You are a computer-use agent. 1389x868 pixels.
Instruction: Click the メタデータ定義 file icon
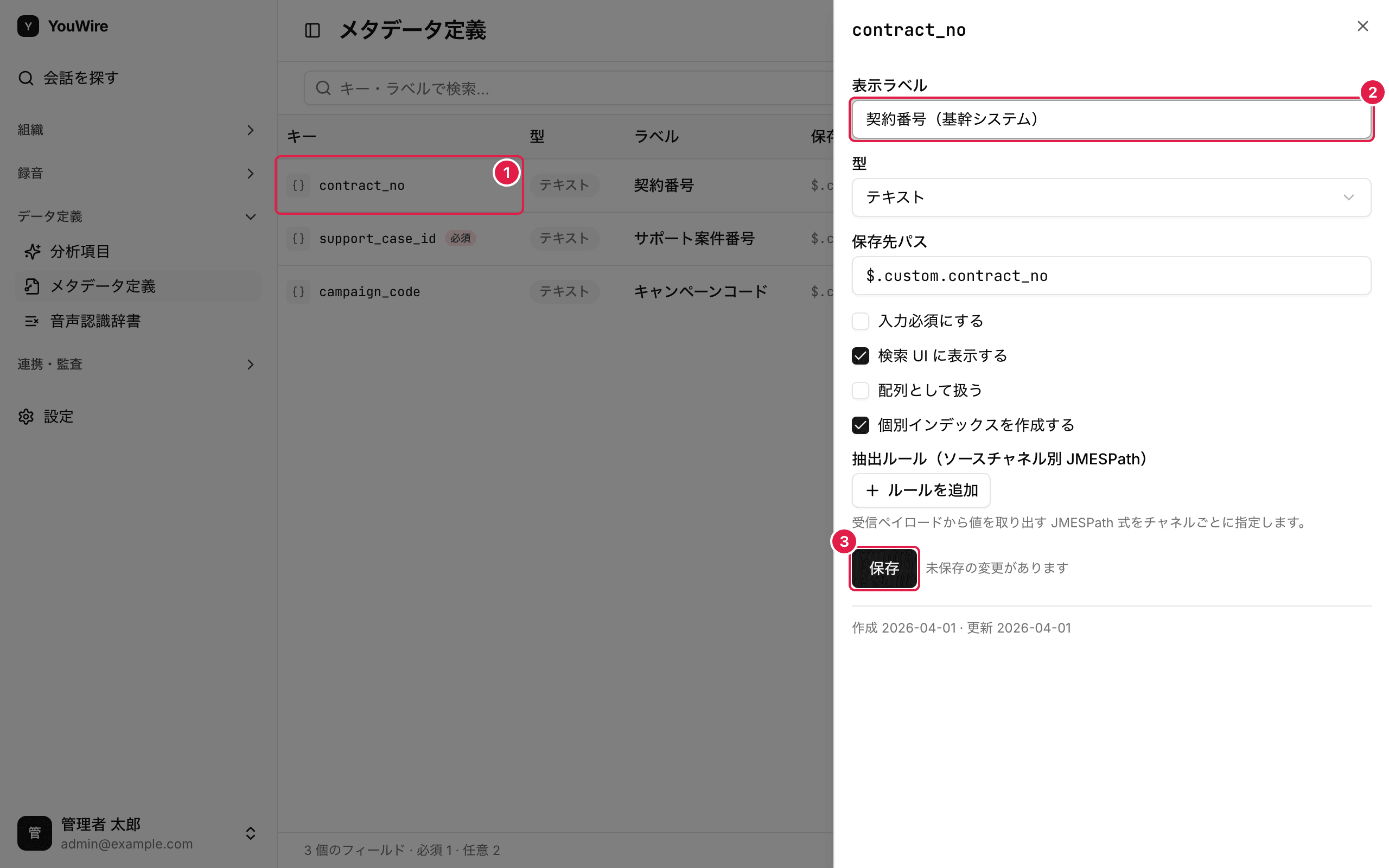tap(32, 286)
